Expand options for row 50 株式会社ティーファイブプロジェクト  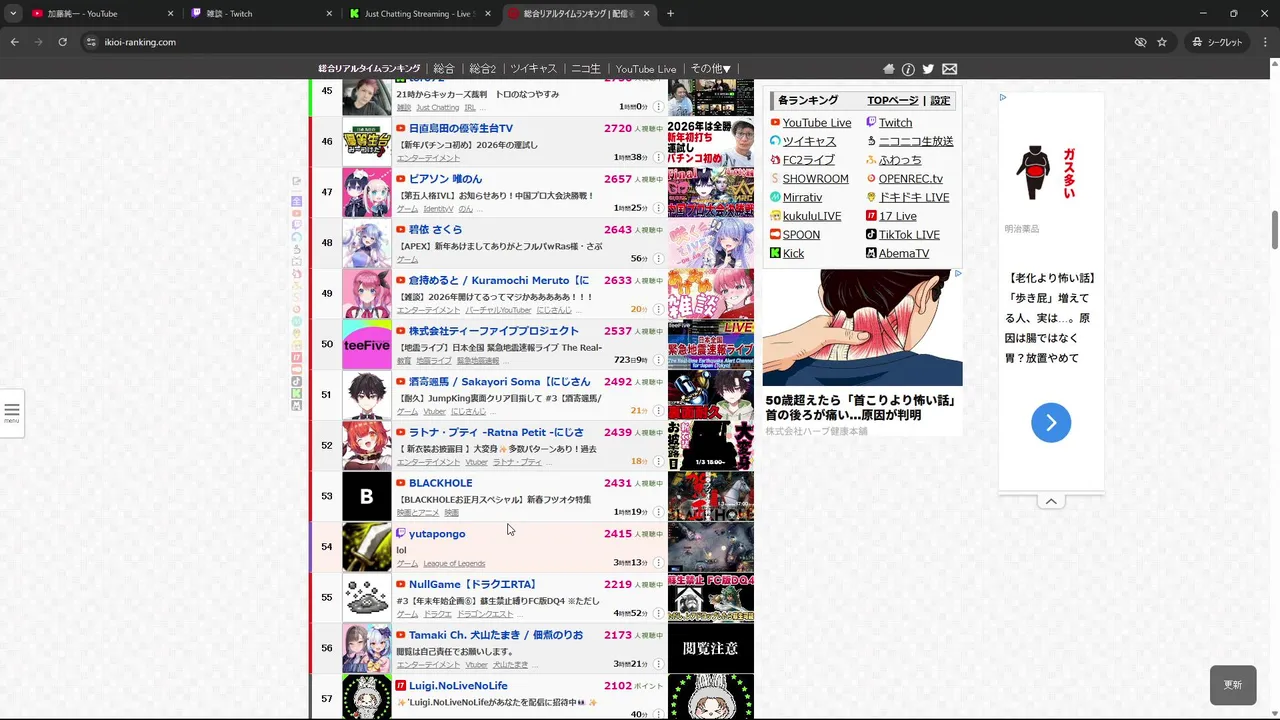[658, 360]
